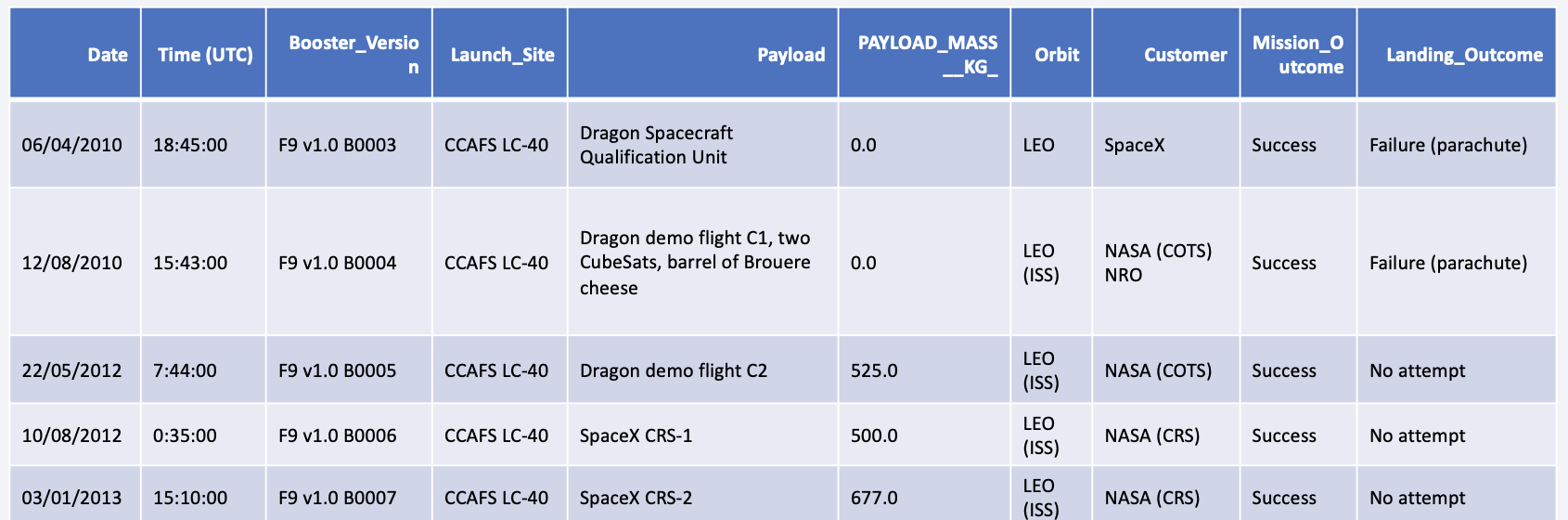Click the Landing_Outcome column header
This screenshot has height=520, width=1568.
click(x=1464, y=55)
